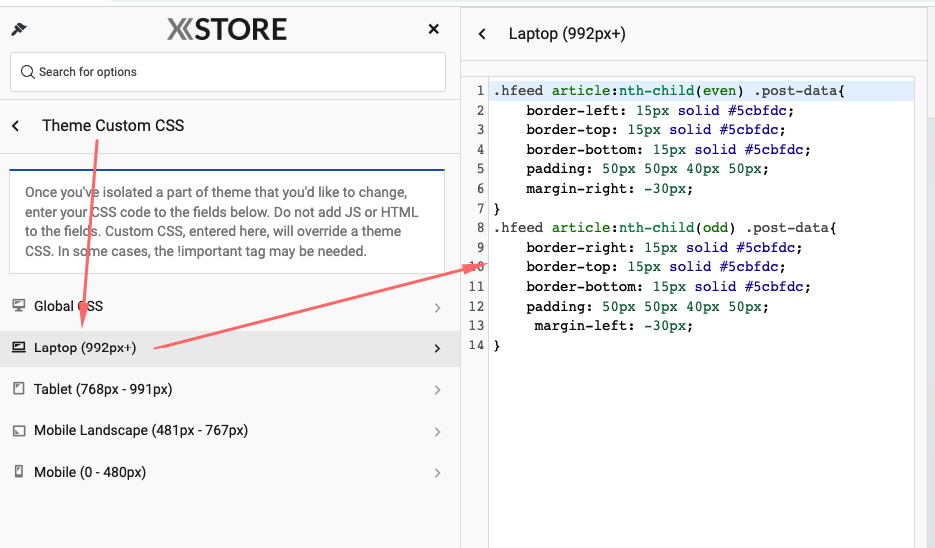Click closing brace on line 14
935x548 pixels.
497,345
